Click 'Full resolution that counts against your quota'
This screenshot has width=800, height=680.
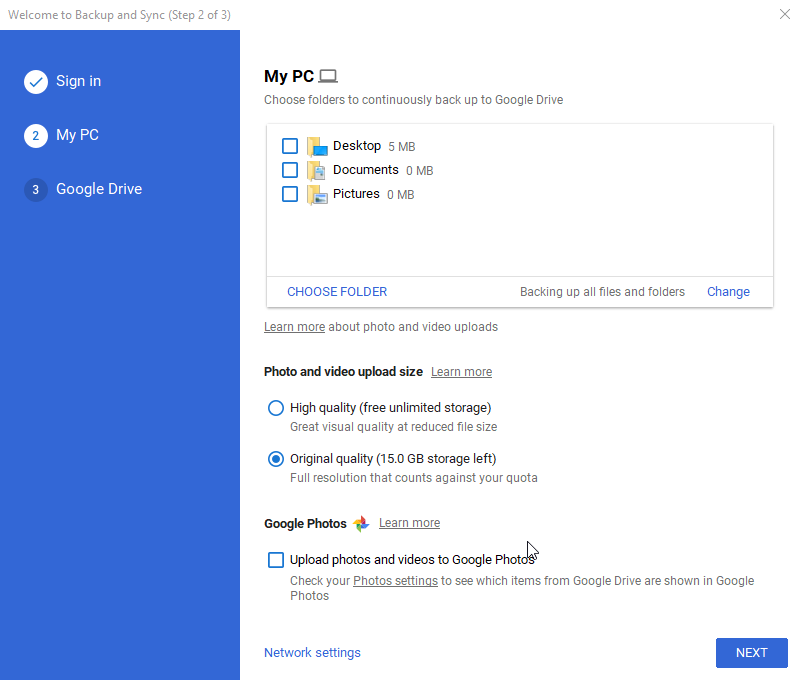(x=414, y=478)
